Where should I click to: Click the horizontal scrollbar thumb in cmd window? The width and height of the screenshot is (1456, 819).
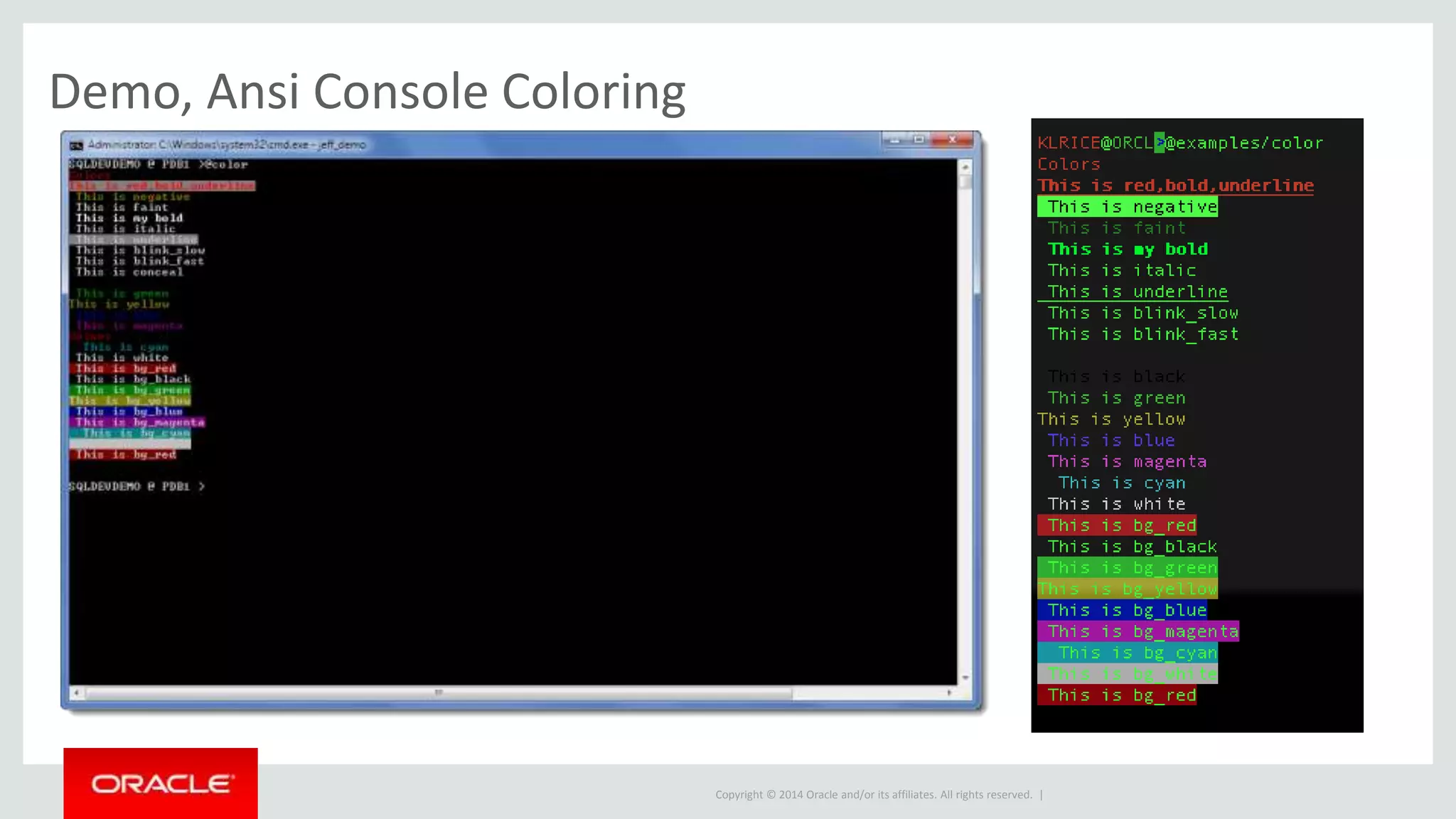pos(438,692)
